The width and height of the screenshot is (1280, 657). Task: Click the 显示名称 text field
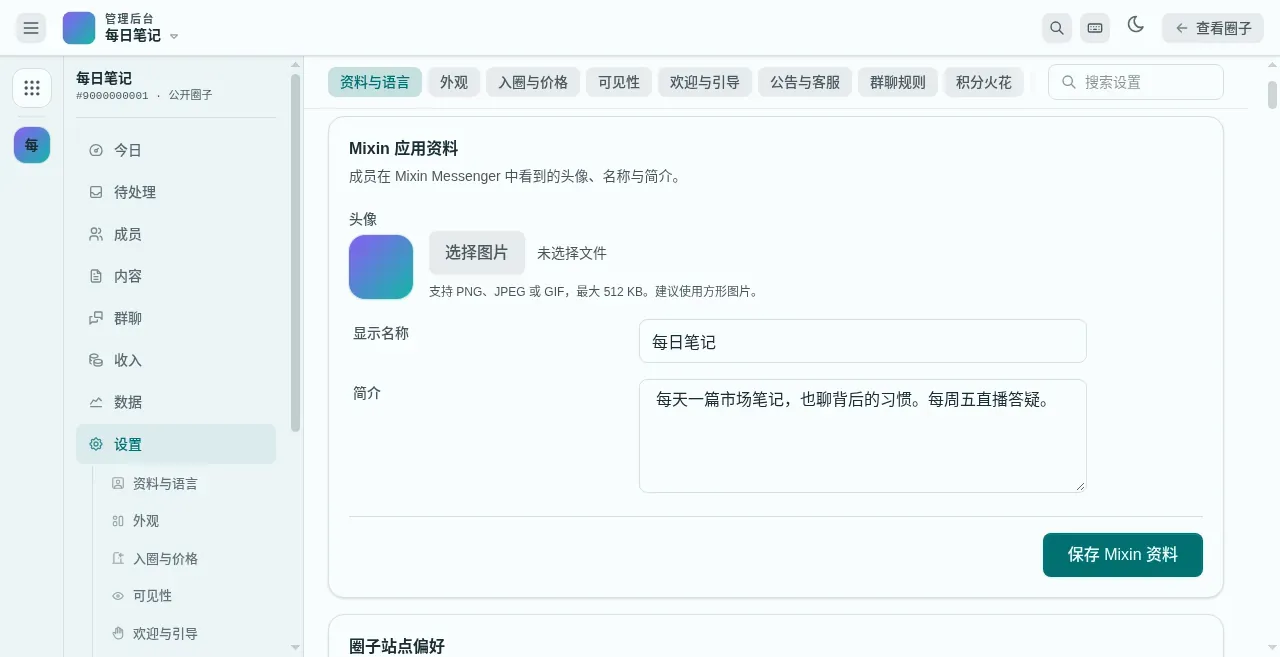[863, 341]
